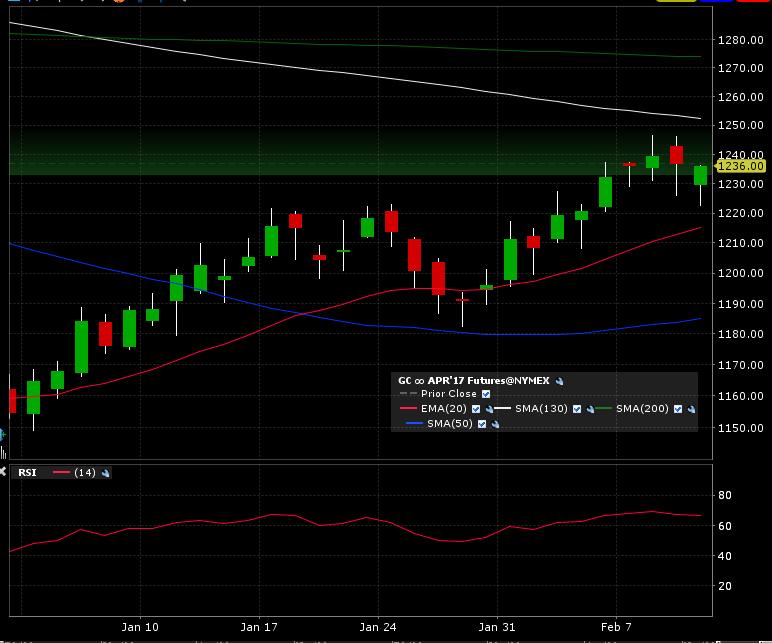Edit SMA(130) via its wrench icon
The height and width of the screenshot is (643, 772).
coord(590,409)
